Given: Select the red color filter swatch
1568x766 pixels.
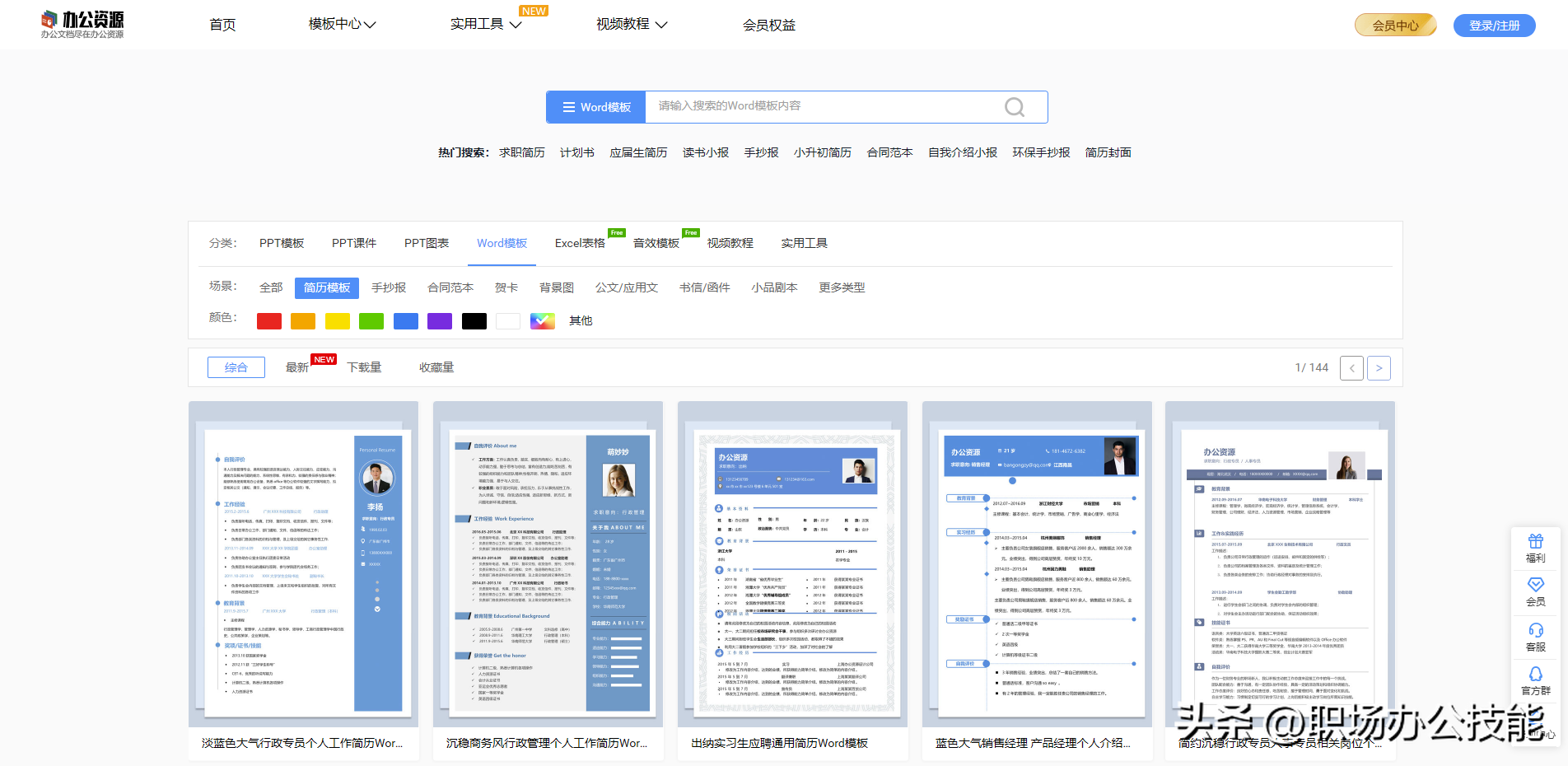Looking at the screenshot, I should click(x=268, y=320).
